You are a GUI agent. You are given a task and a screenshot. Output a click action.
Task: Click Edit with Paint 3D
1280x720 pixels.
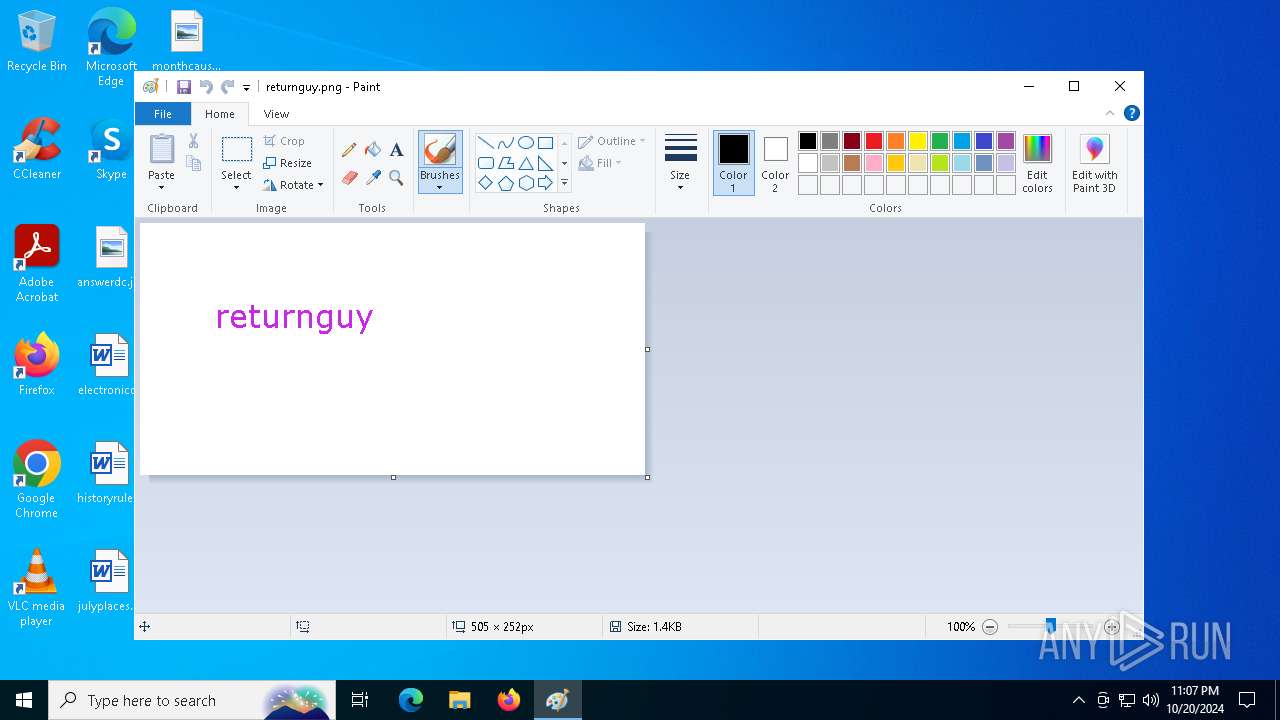point(1095,163)
